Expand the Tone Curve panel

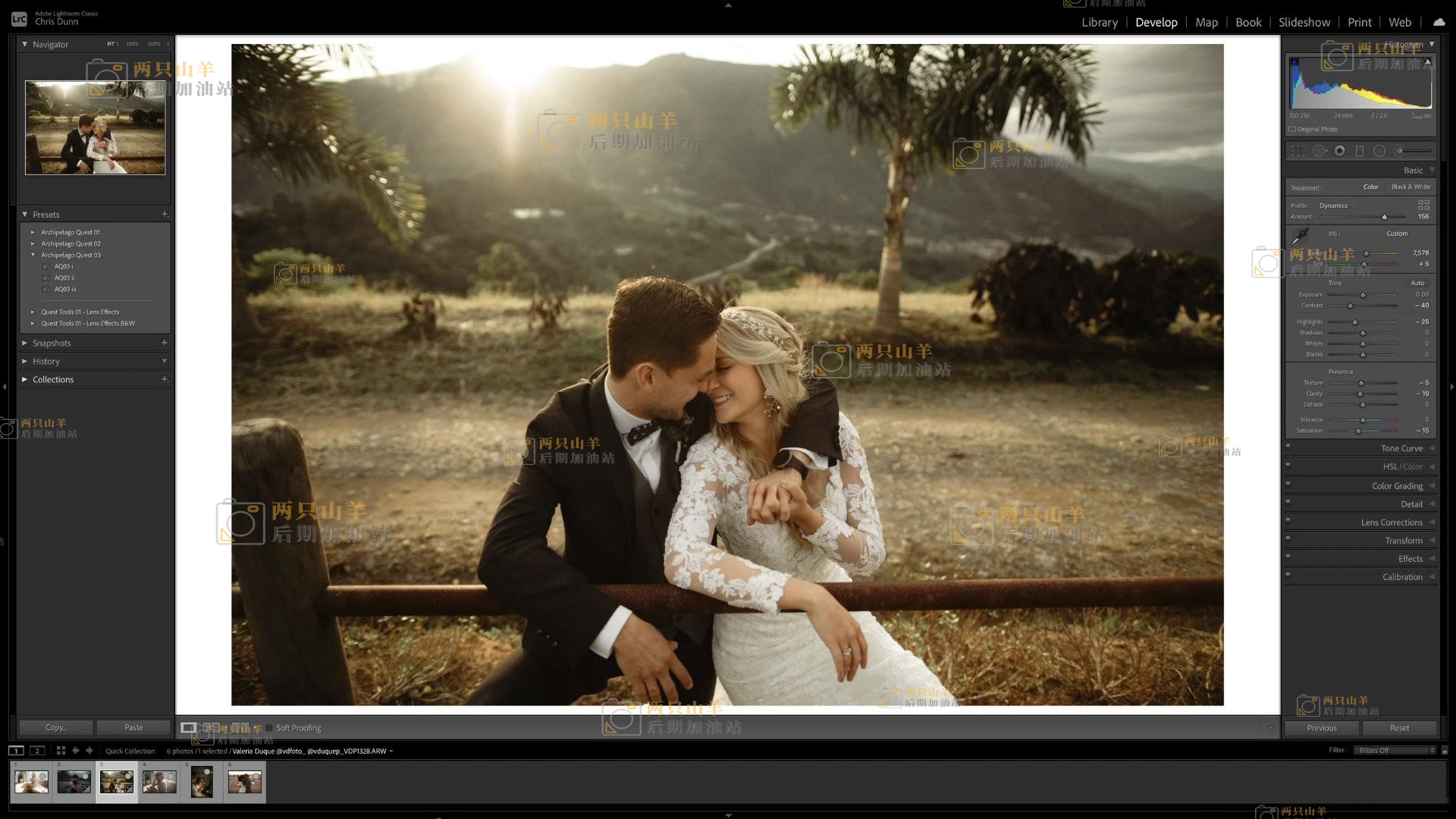(x=1401, y=448)
